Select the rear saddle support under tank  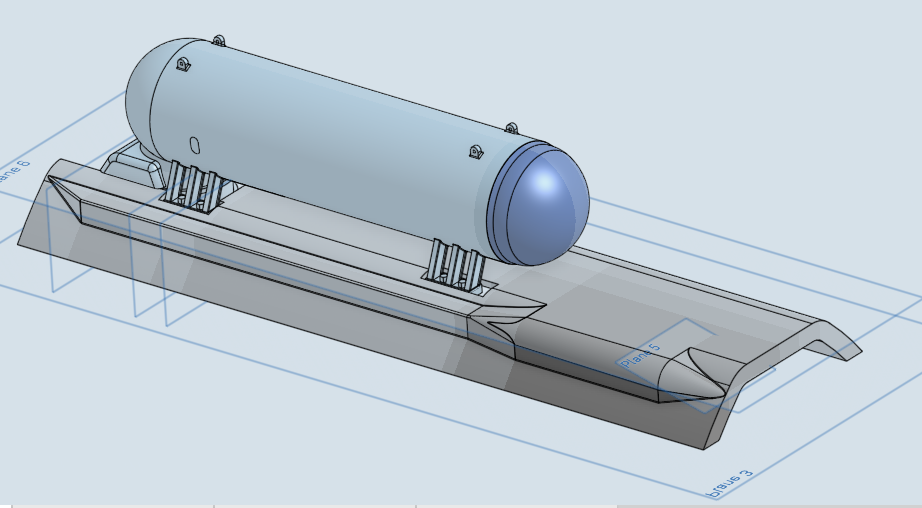(193, 188)
